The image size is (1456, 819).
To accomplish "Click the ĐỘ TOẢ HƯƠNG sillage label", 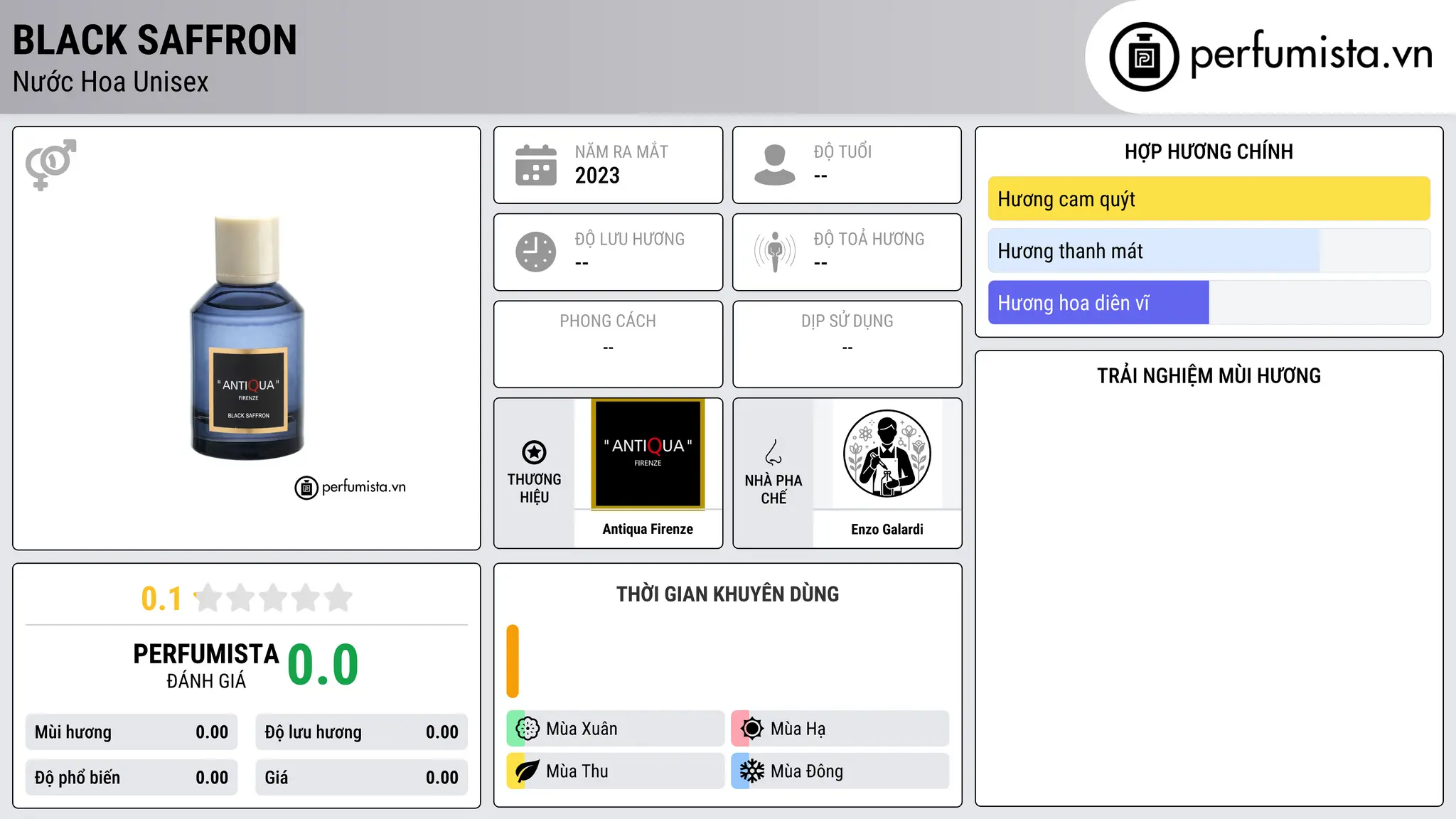I will (x=869, y=239).
